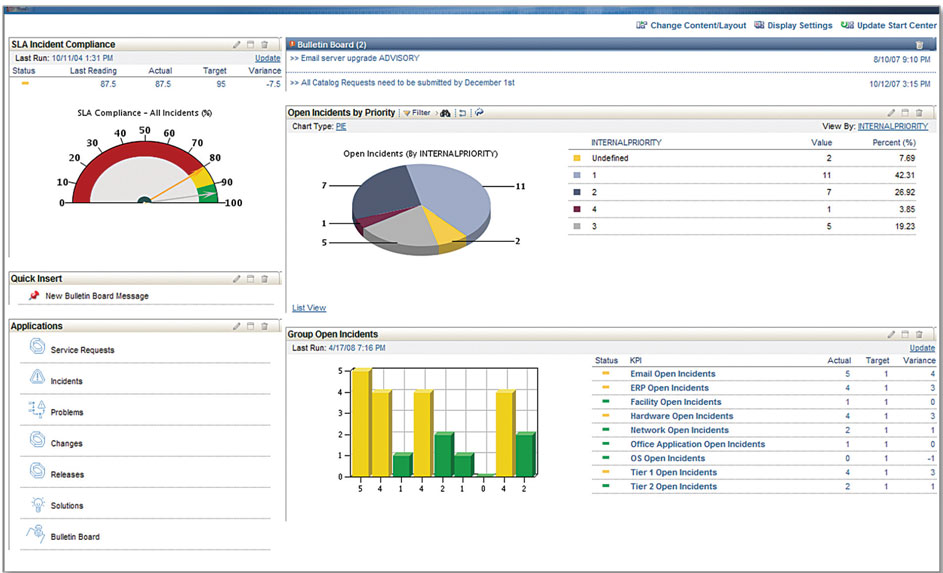Screen dimensions: 943x573
Task: Open New Bulletin Board Message in Quick Insert
Action: [x=96, y=296]
